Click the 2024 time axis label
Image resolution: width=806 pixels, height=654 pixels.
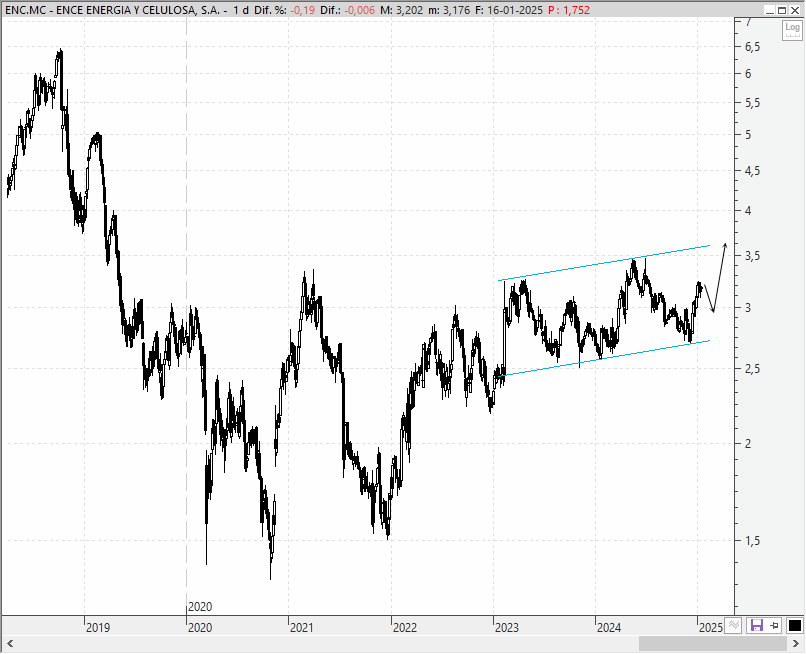click(609, 628)
